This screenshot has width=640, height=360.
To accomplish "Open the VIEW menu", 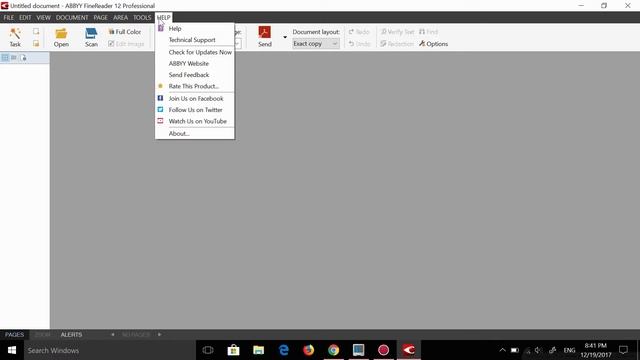I will point(43,18).
